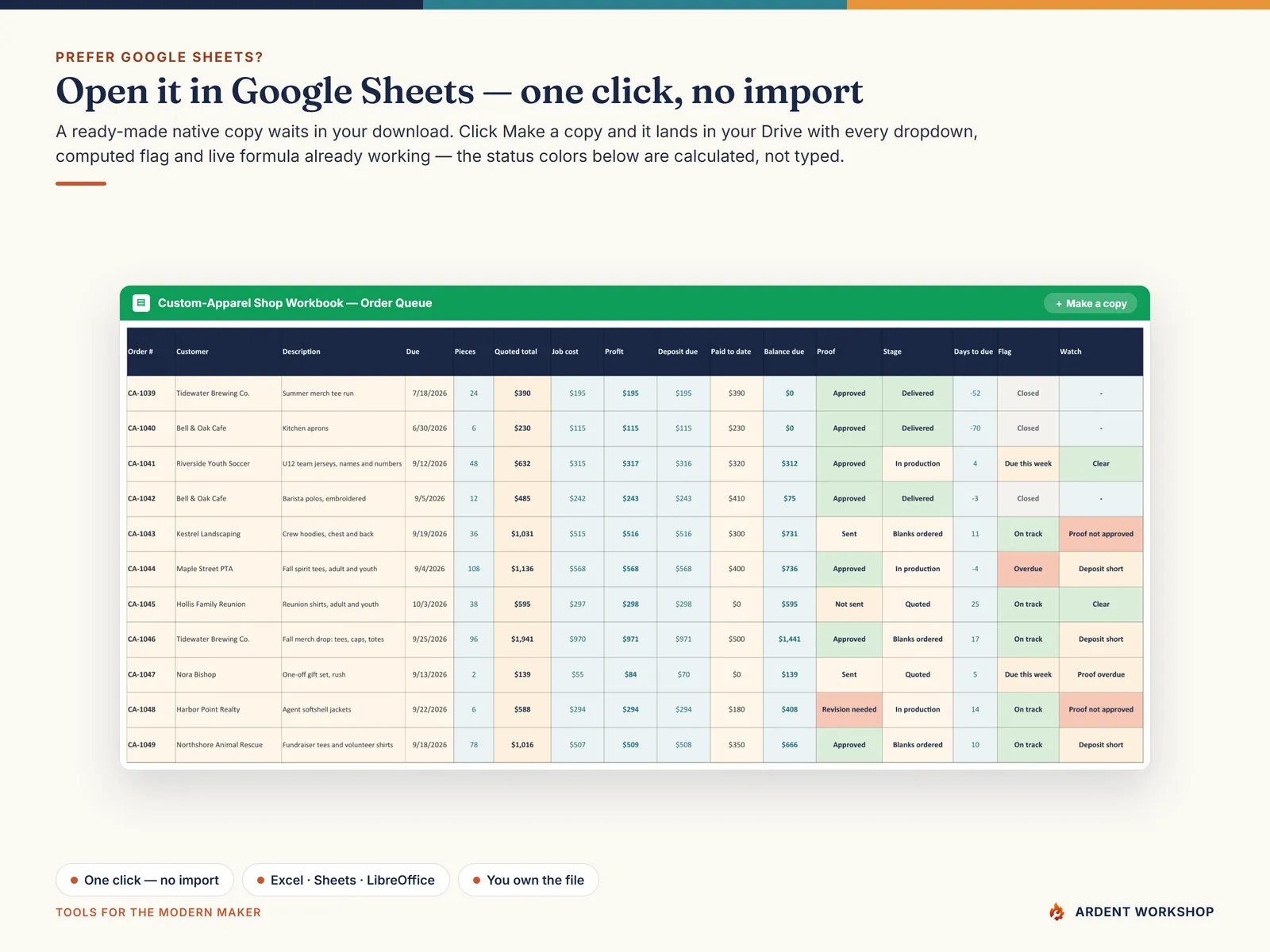Select order cell CA-1039
This screenshot has width=1270, height=952.
click(x=151, y=393)
